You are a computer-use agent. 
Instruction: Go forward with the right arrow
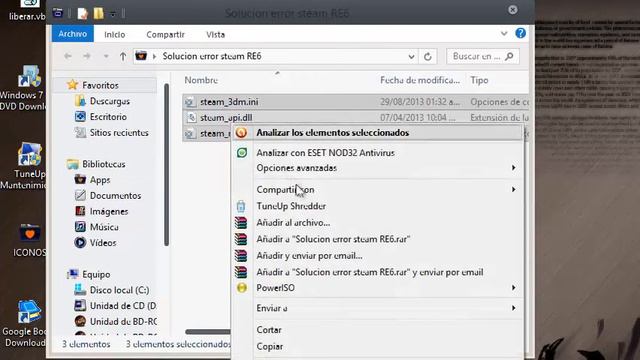pos(87,56)
